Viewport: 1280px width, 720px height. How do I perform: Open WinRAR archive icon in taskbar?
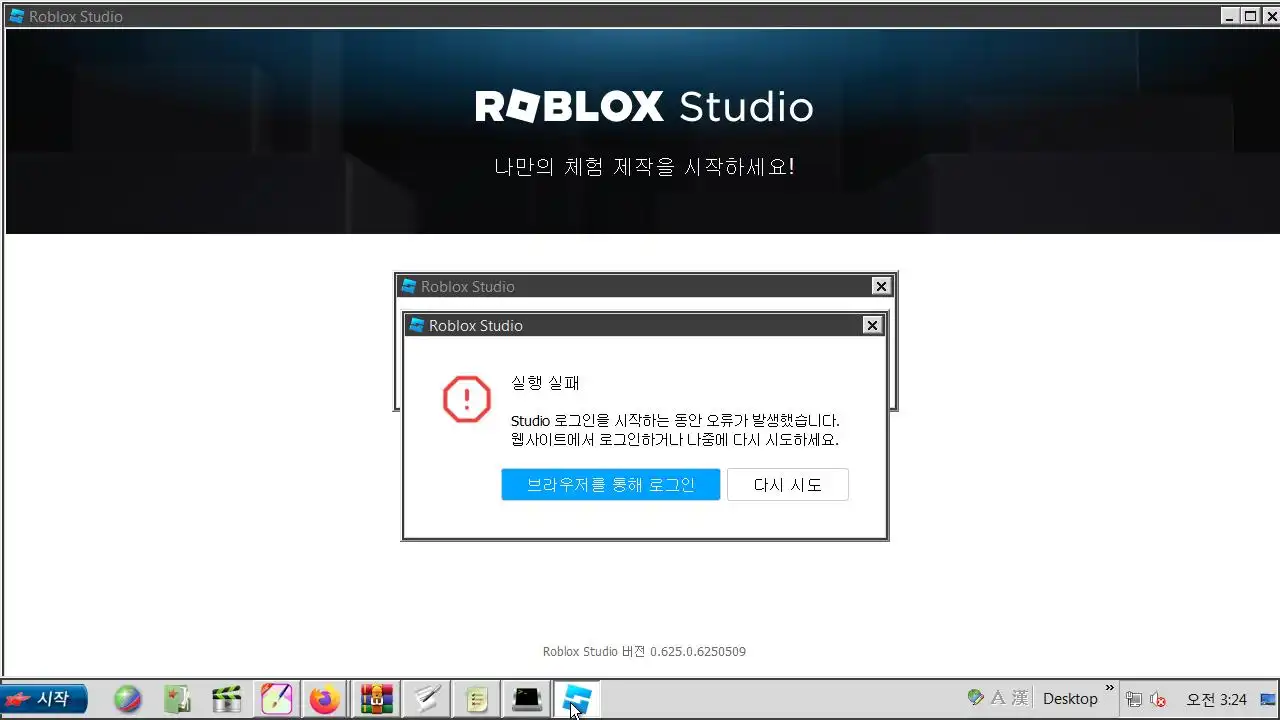tap(377, 699)
